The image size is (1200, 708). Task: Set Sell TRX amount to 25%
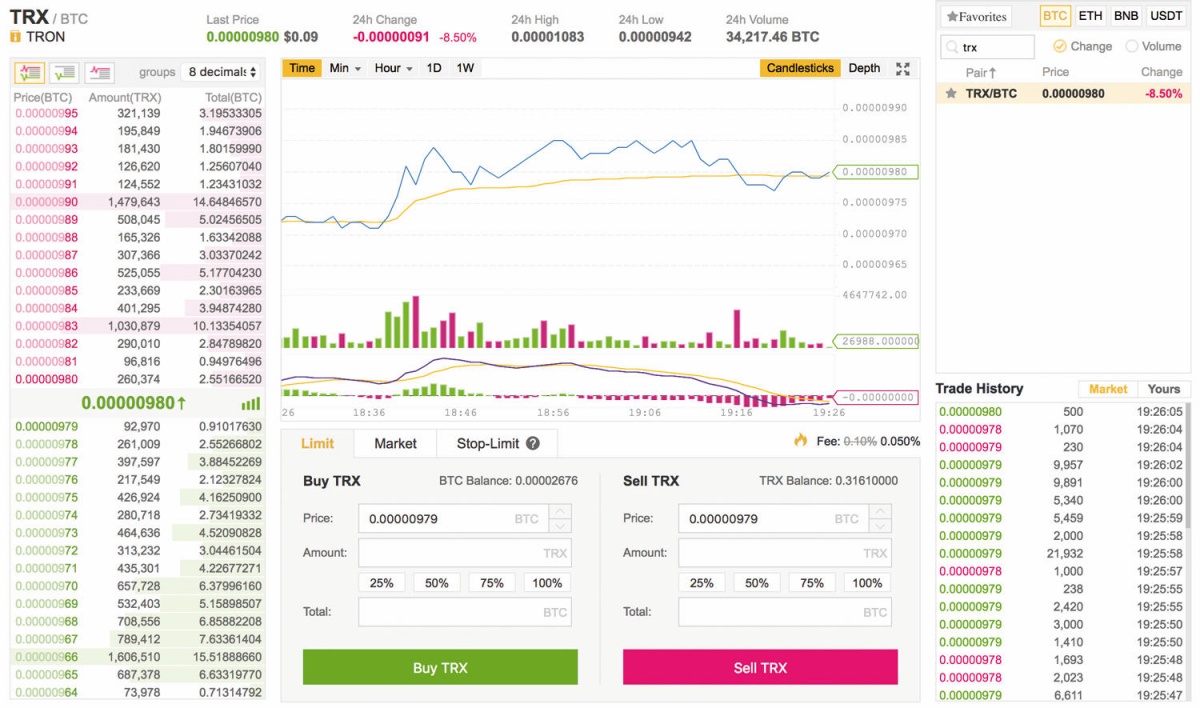(701, 583)
